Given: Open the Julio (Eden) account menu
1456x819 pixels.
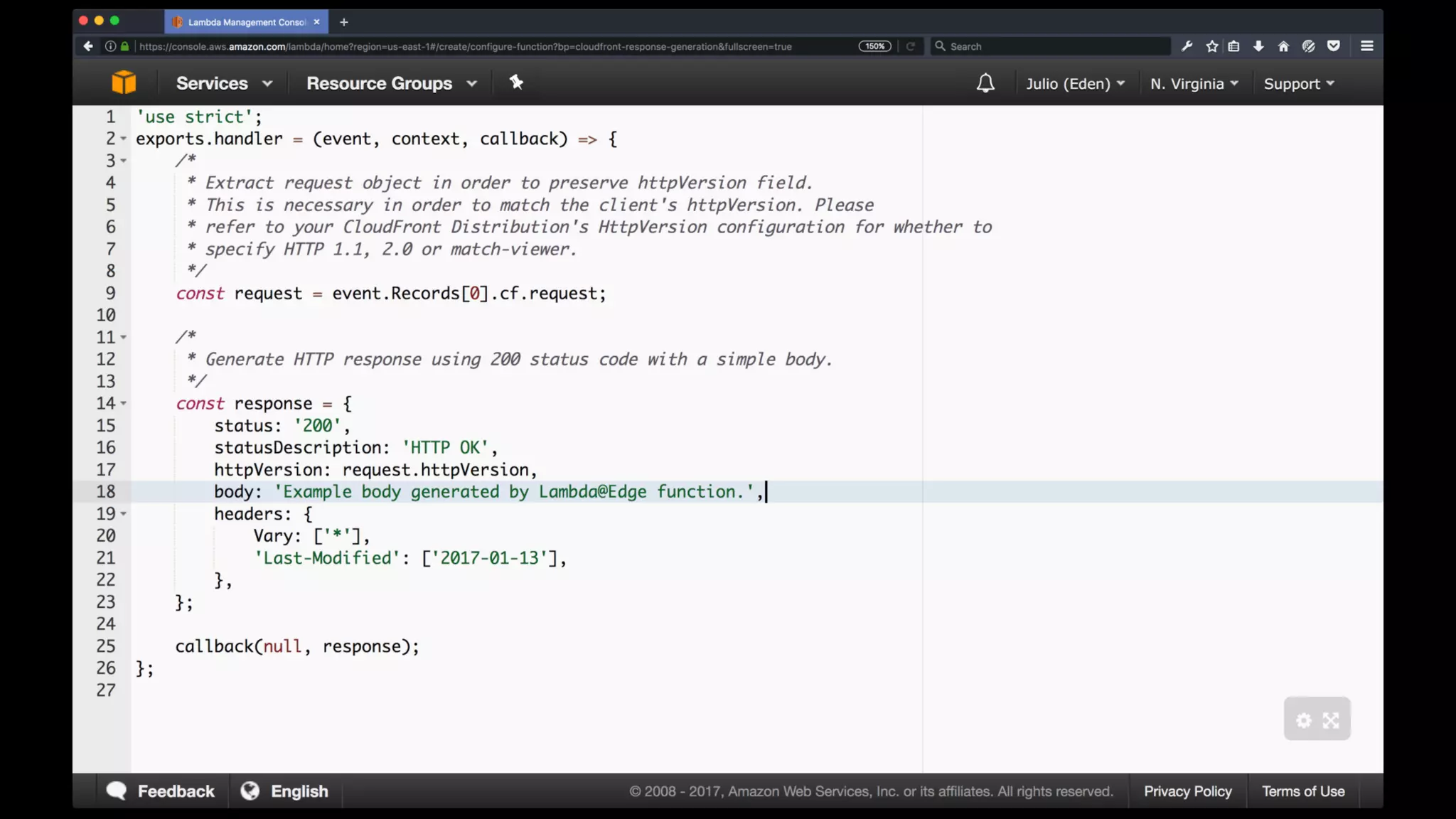Looking at the screenshot, I should tap(1075, 84).
